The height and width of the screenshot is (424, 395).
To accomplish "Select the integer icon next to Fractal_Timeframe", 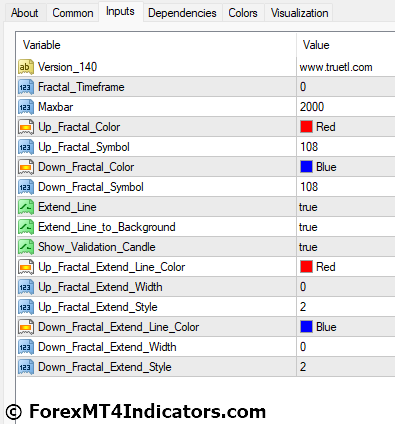I will [x=26, y=87].
